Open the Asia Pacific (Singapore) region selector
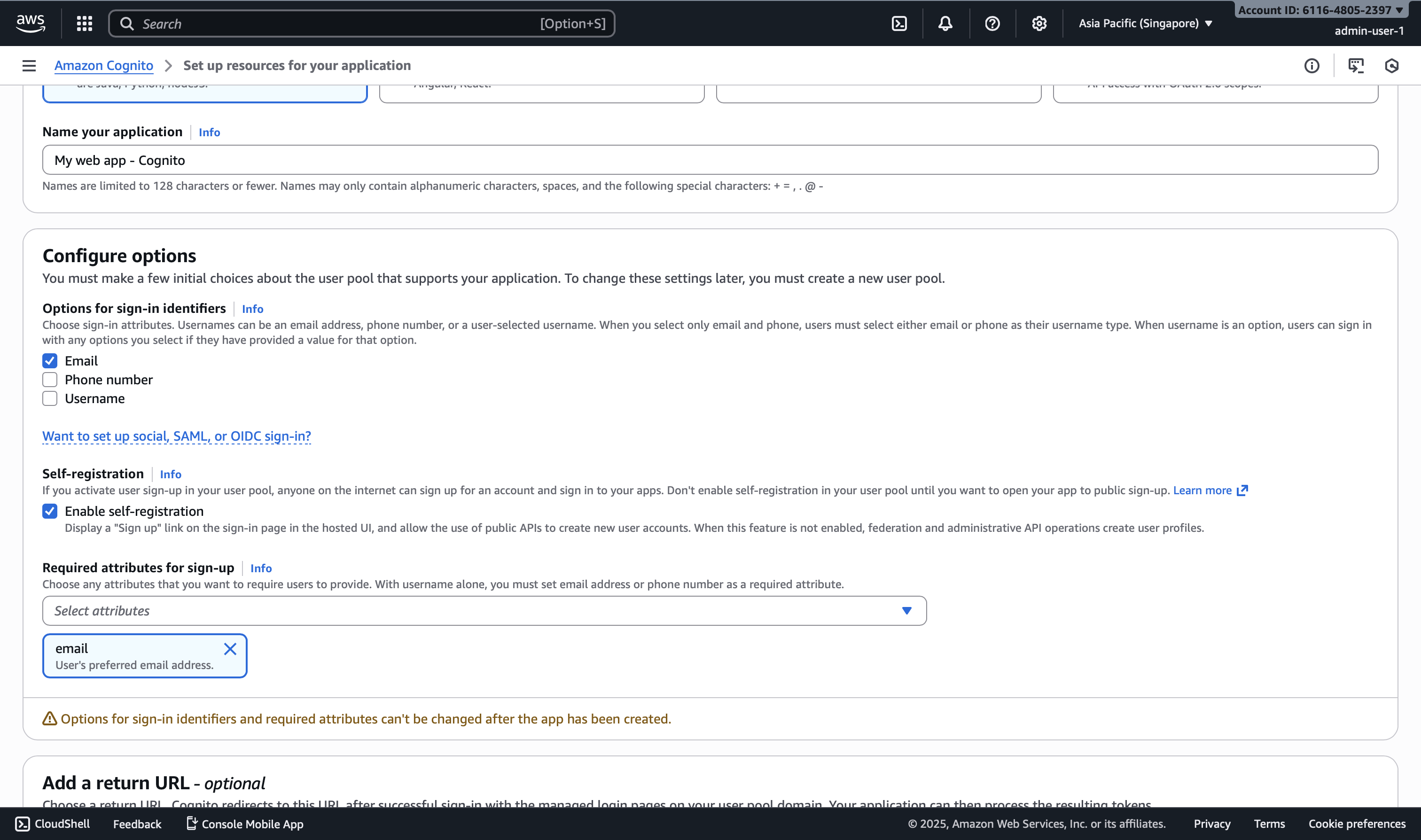The image size is (1421, 840). point(1145,23)
